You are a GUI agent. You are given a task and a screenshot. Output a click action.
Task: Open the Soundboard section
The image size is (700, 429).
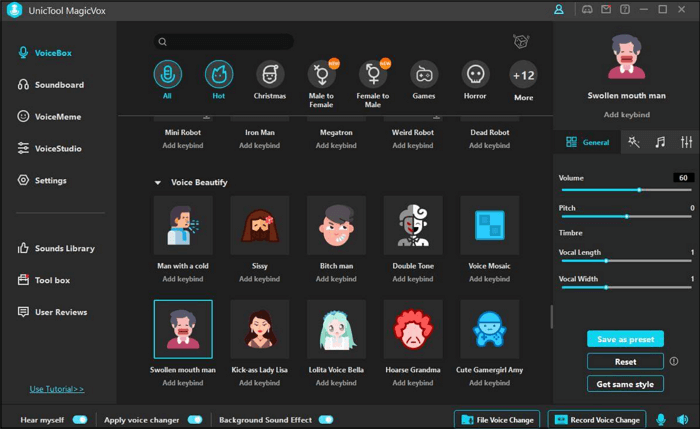coord(59,85)
